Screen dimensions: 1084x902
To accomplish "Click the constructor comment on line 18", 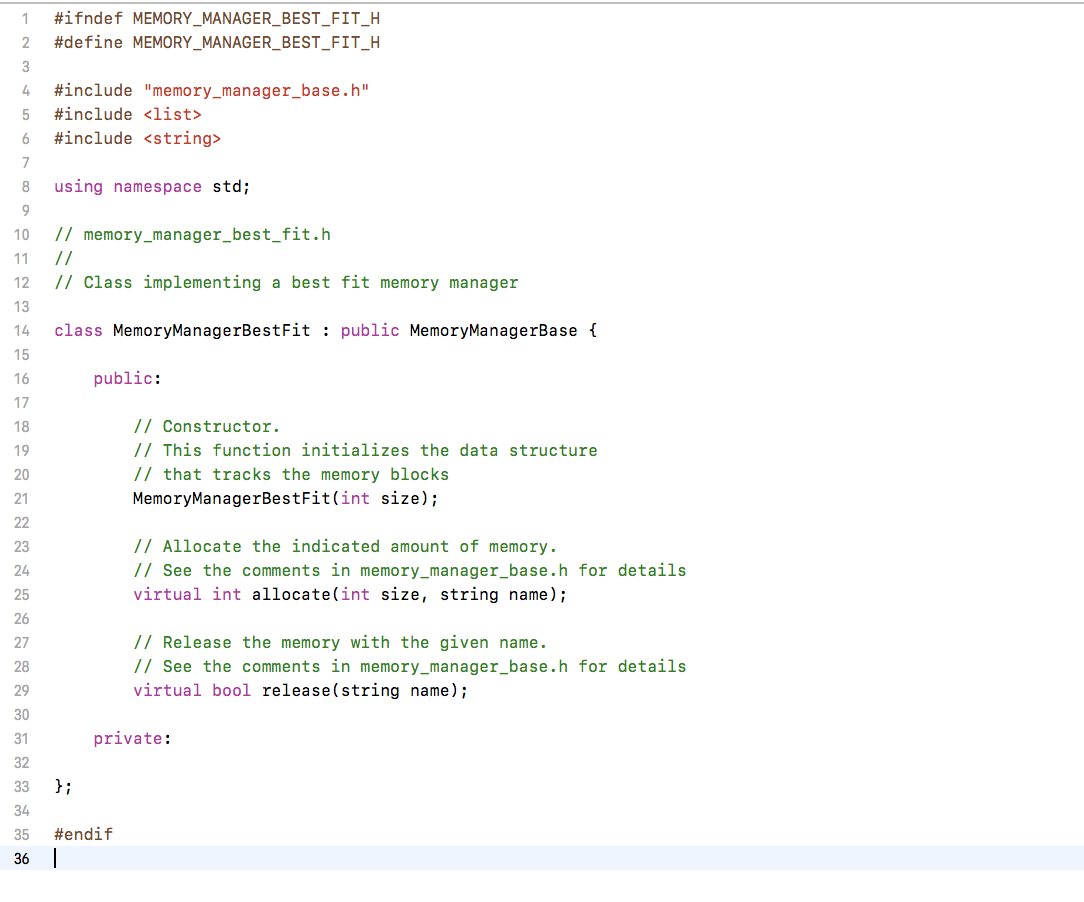I will click(x=206, y=426).
